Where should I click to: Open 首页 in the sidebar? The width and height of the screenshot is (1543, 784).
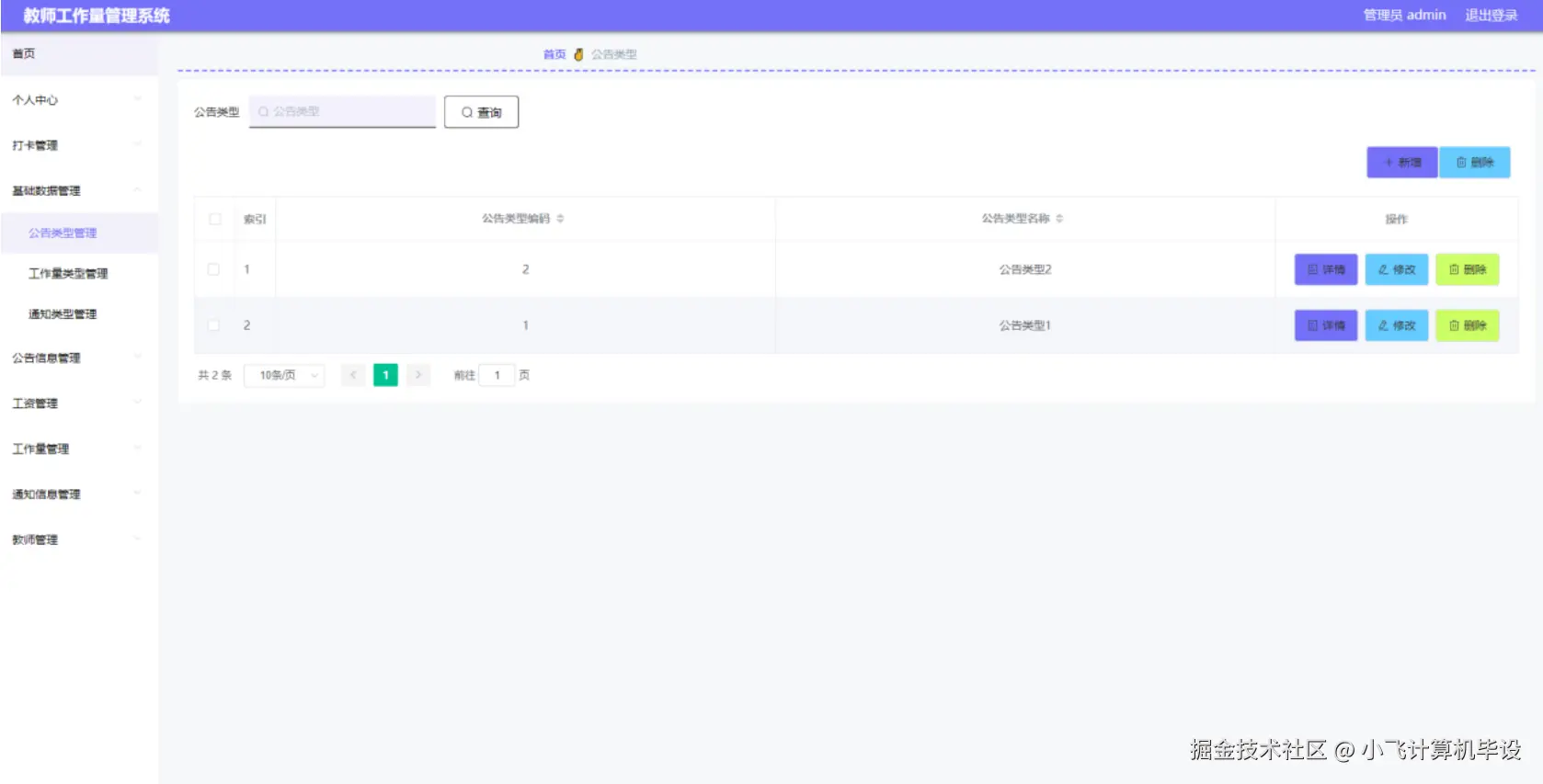point(79,54)
